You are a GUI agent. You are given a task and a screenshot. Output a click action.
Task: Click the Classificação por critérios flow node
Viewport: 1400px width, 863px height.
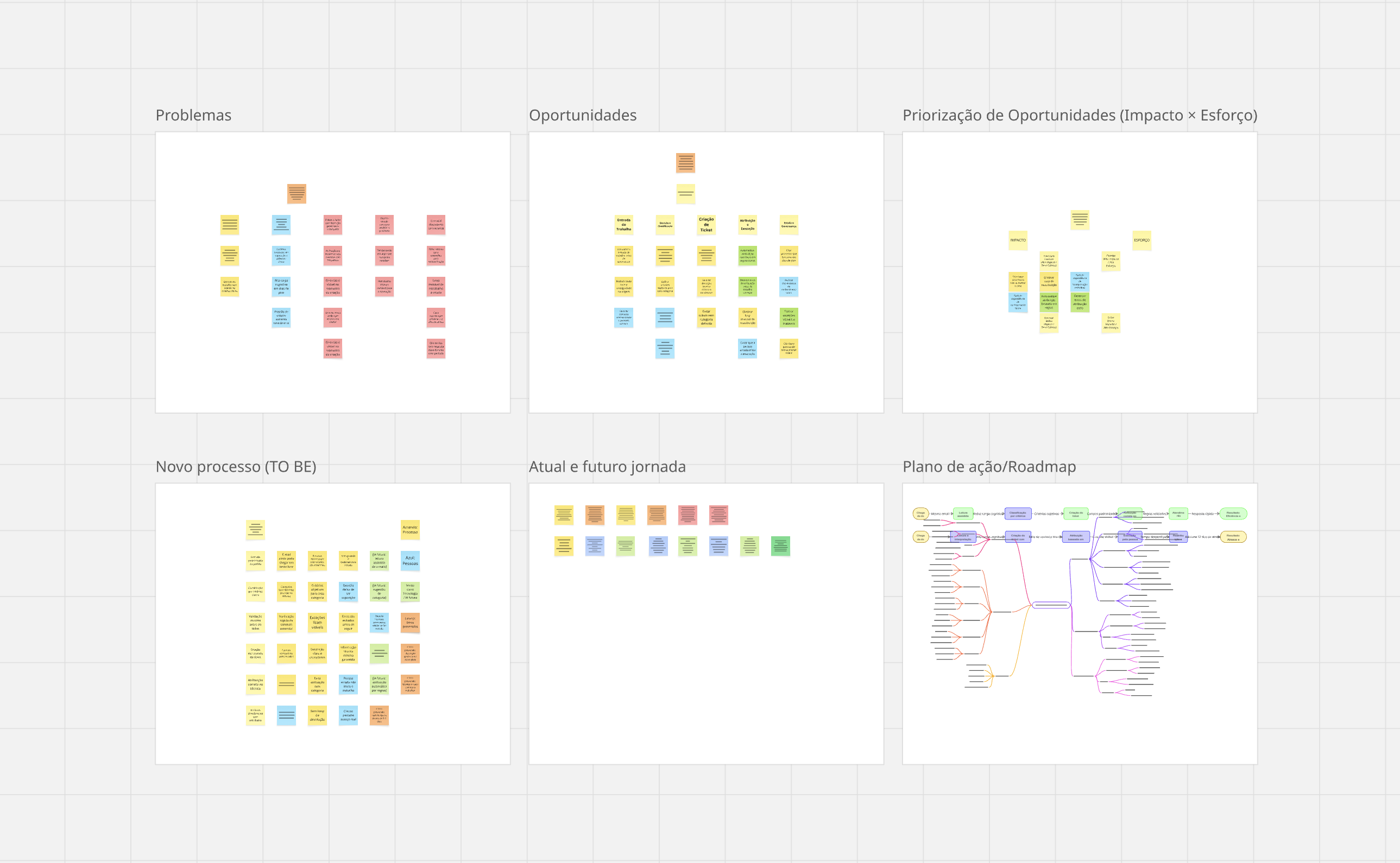(1018, 513)
